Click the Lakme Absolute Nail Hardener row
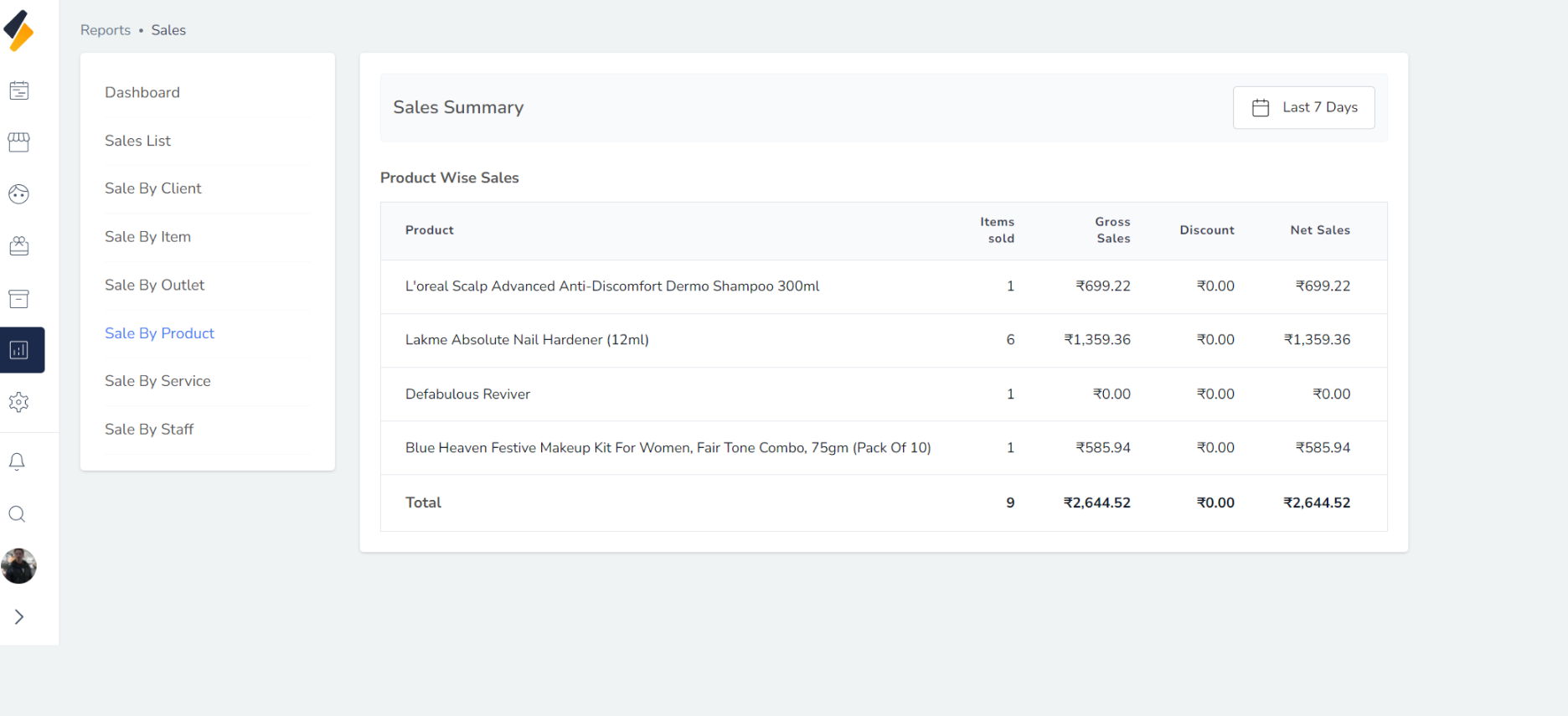The image size is (1568, 716). tap(527, 340)
